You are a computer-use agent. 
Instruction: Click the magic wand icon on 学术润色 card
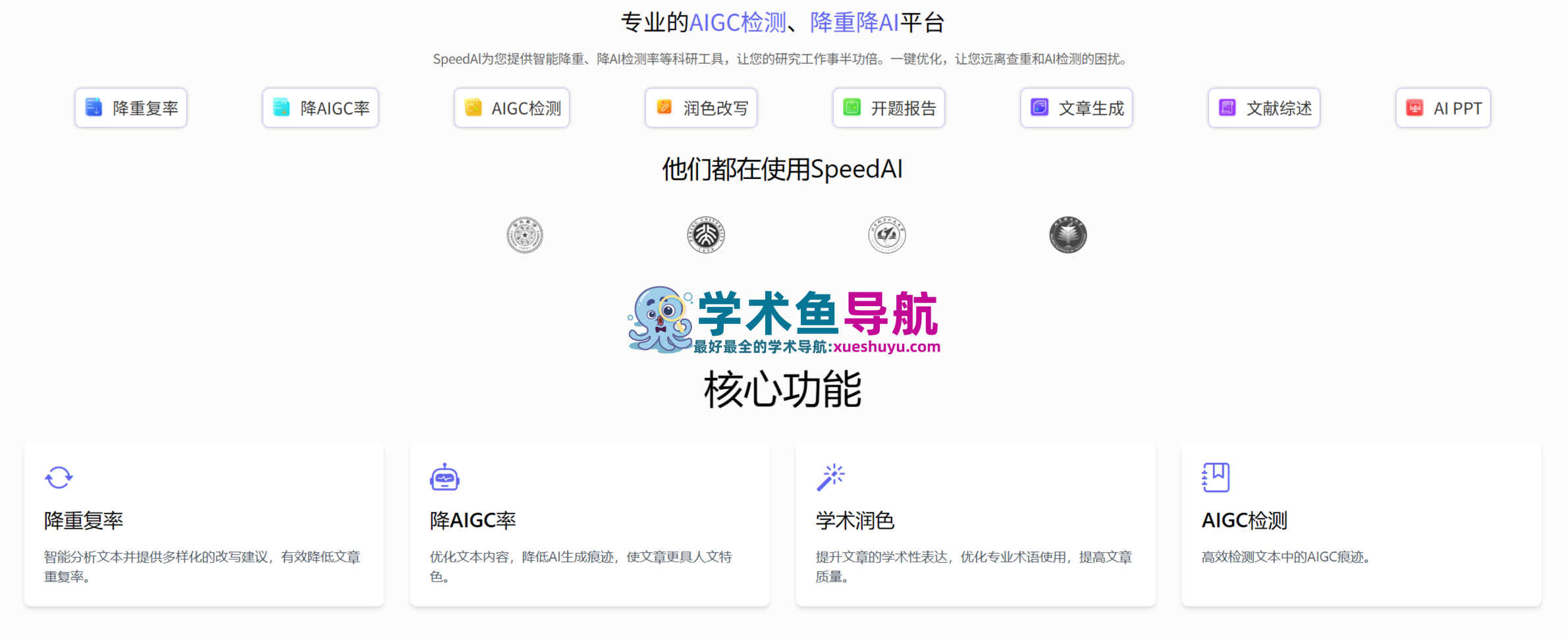click(831, 477)
